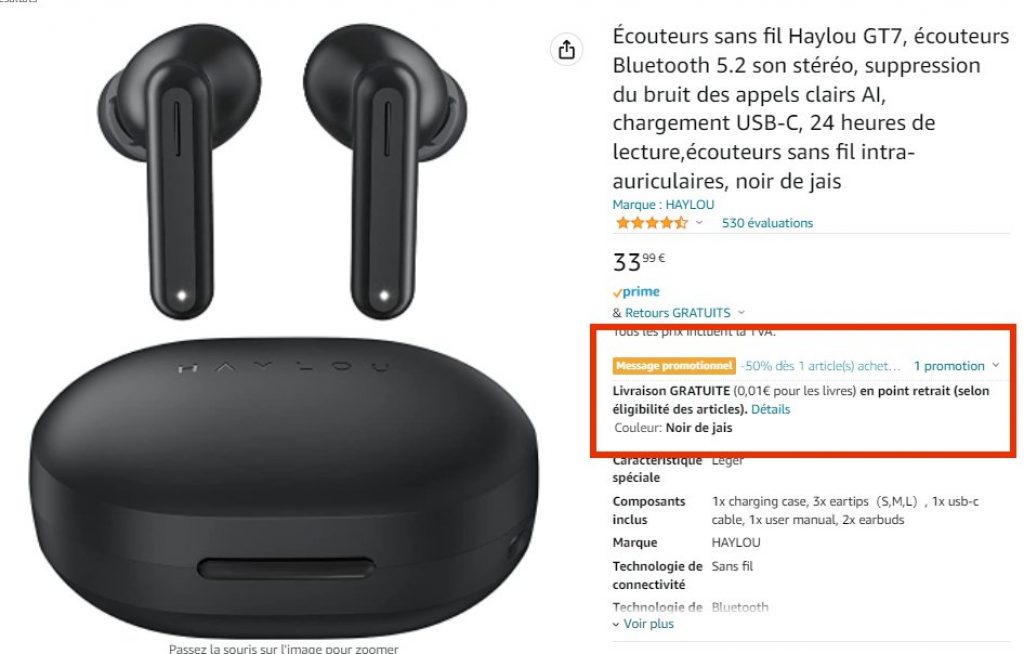Click the Message promotionnel orange badge
The width and height of the screenshot is (1024, 654).
674,366
